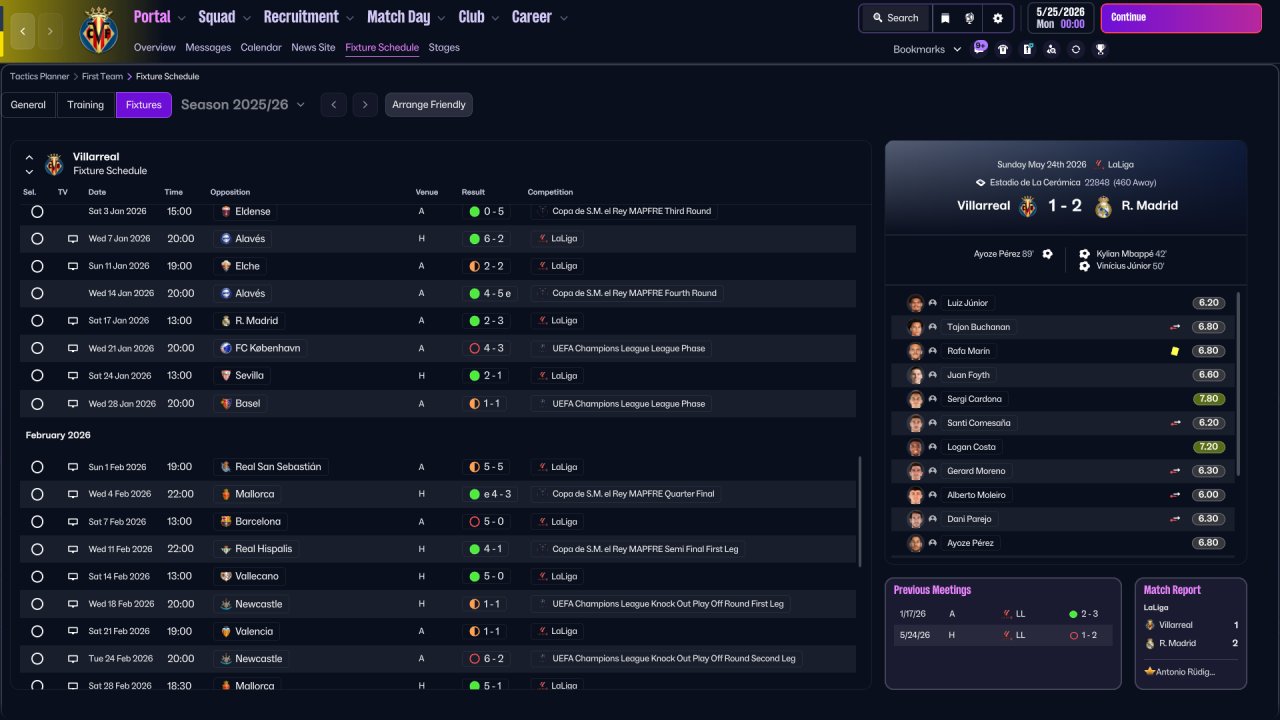Open the messages icon with 9+ badge
Screen dimensions: 1280x720
(979, 49)
